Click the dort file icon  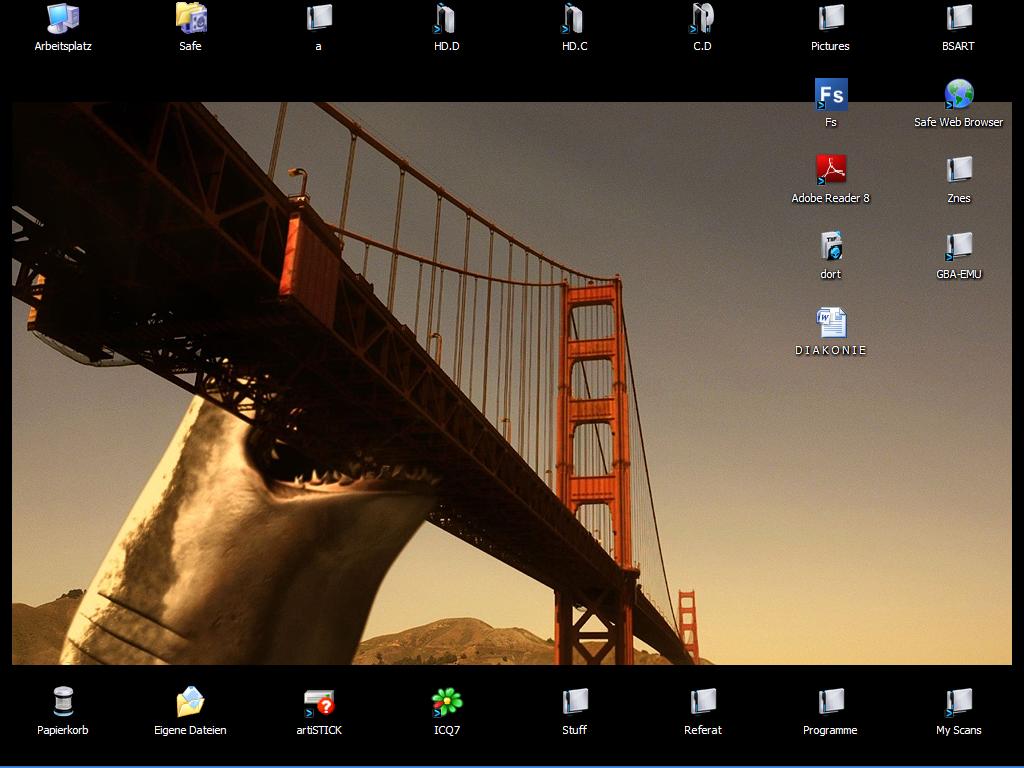(x=831, y=246)
